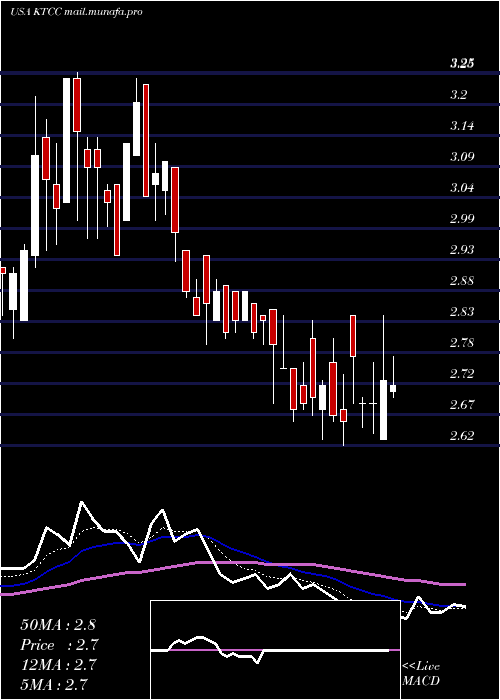This screenshot has width=500, height=700.
Task: Click the '50MA : 2.8' legend entry
Action: tap(58, 625)
